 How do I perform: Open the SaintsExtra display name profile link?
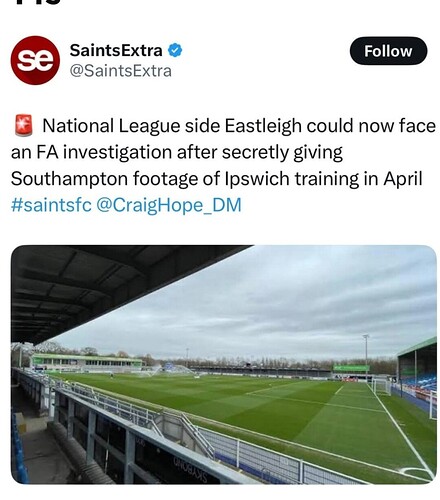click(116, 50)
